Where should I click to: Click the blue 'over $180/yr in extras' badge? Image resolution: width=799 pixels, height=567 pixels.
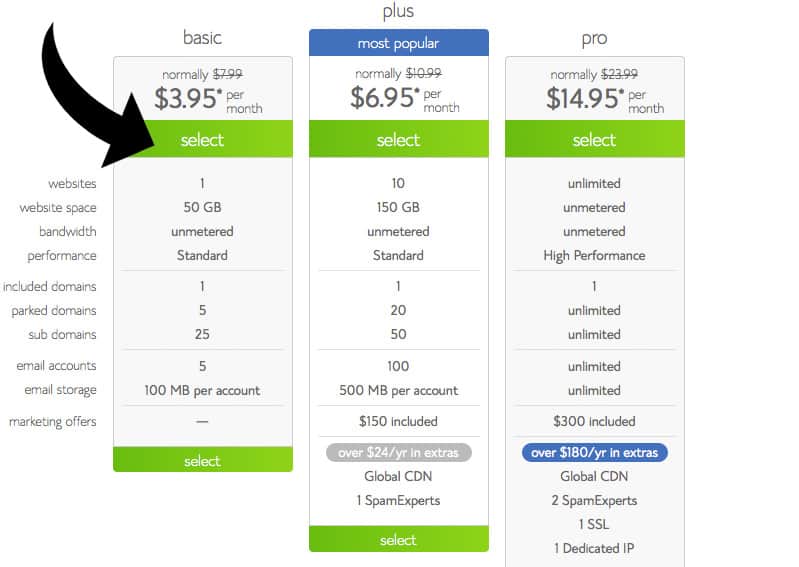click(594, 453)
